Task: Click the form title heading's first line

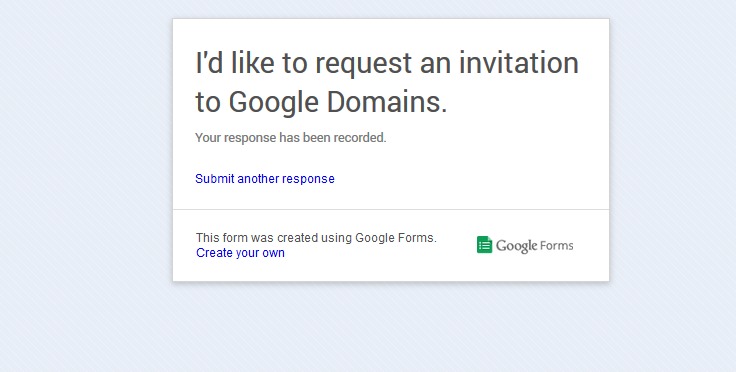Action: click(x=387, y=63)
